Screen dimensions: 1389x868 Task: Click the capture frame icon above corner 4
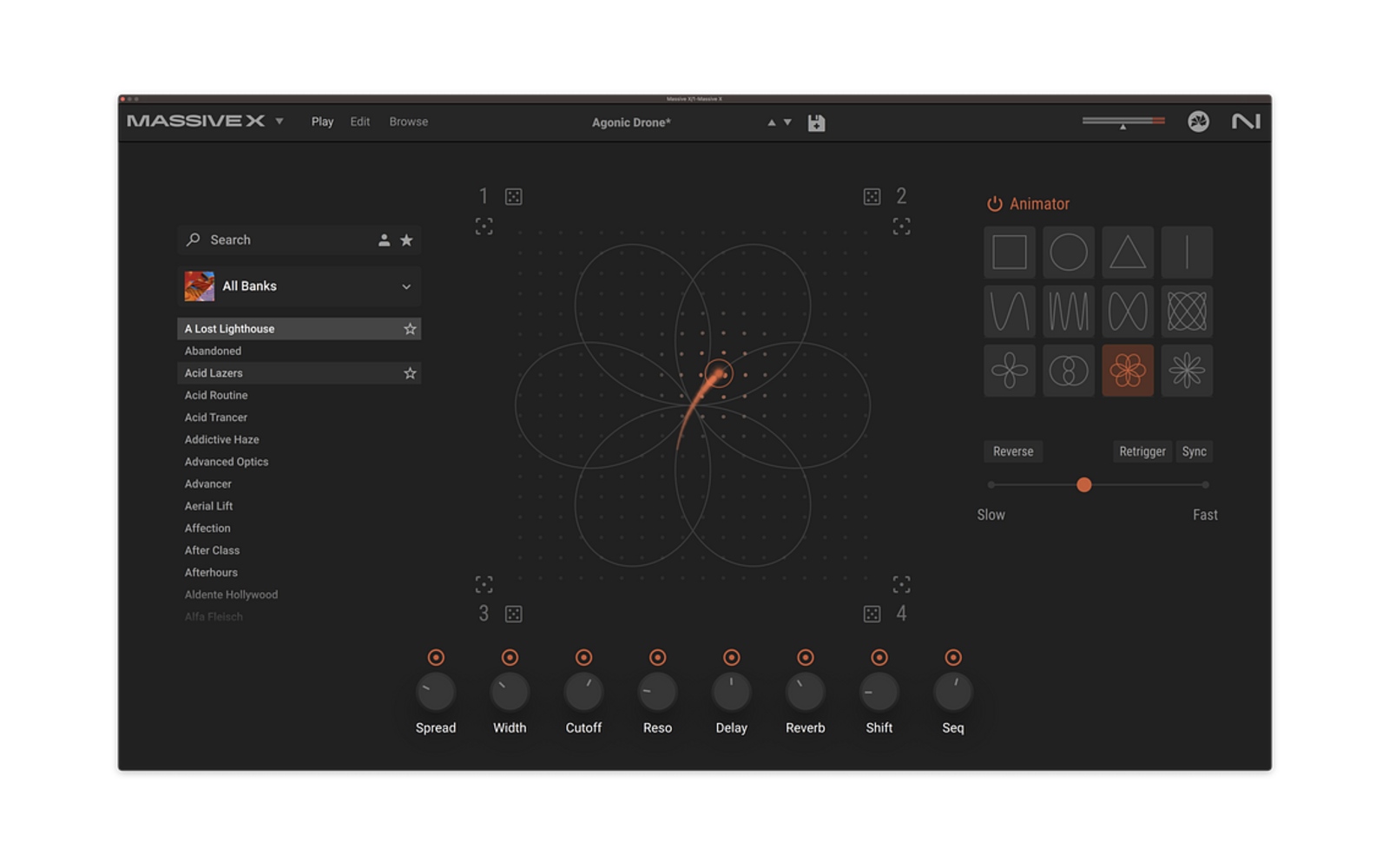tap(902, 584)
